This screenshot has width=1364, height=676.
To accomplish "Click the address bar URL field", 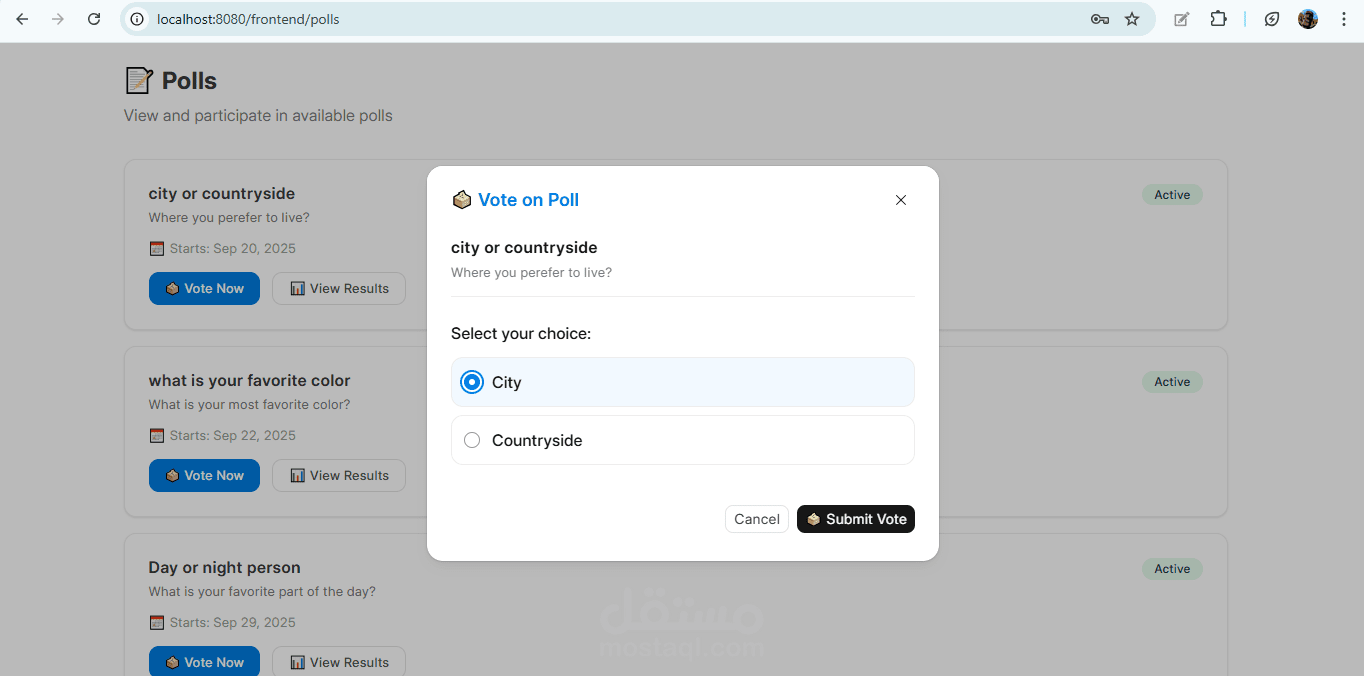I will (x=600, y=19).
